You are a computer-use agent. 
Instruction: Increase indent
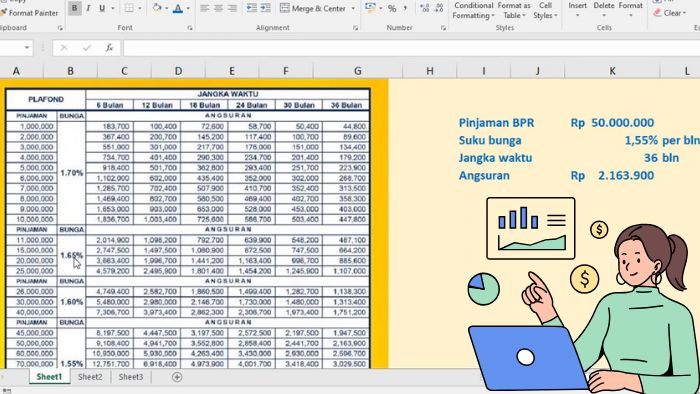pyautogui.click(x=266, y=8)
